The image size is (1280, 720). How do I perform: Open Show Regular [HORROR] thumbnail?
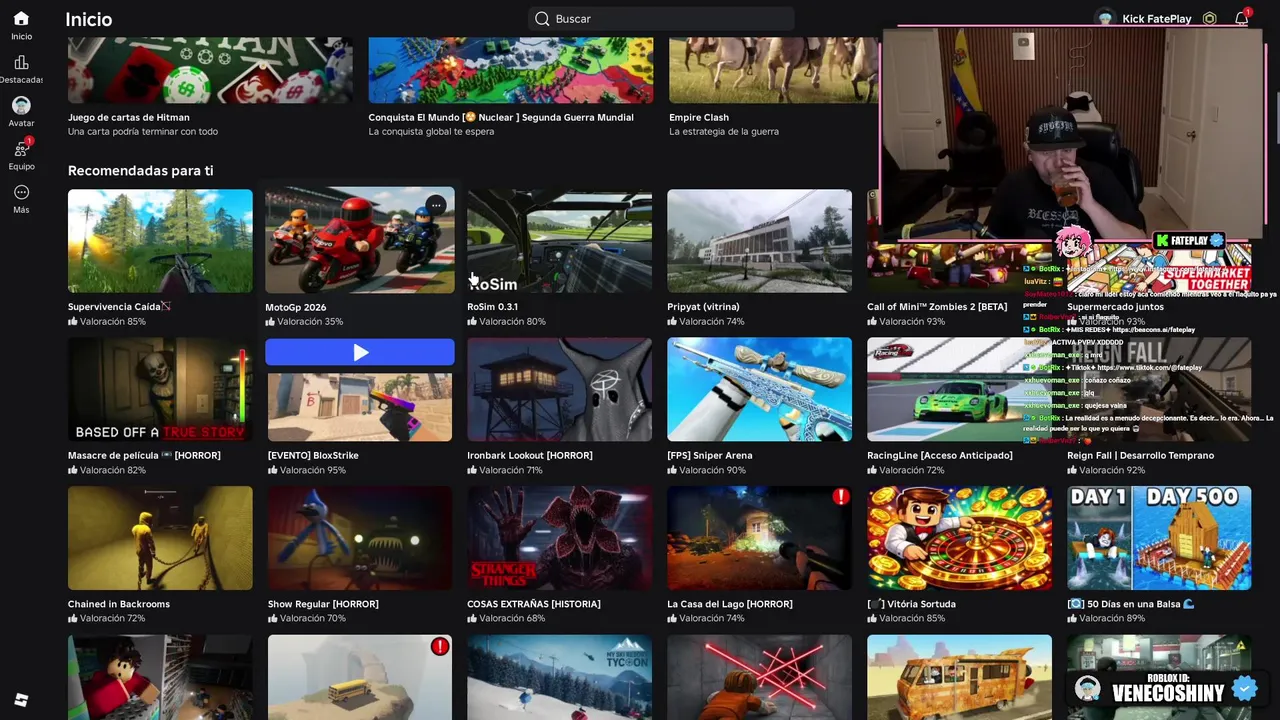click(360, 538)
